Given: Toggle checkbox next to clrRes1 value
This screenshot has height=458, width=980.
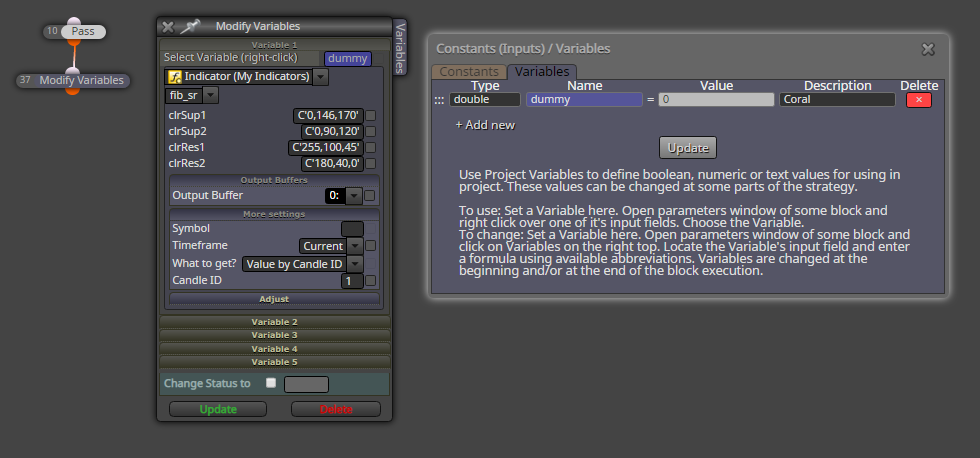Looking at the screenshot, I should pos(371,147).
